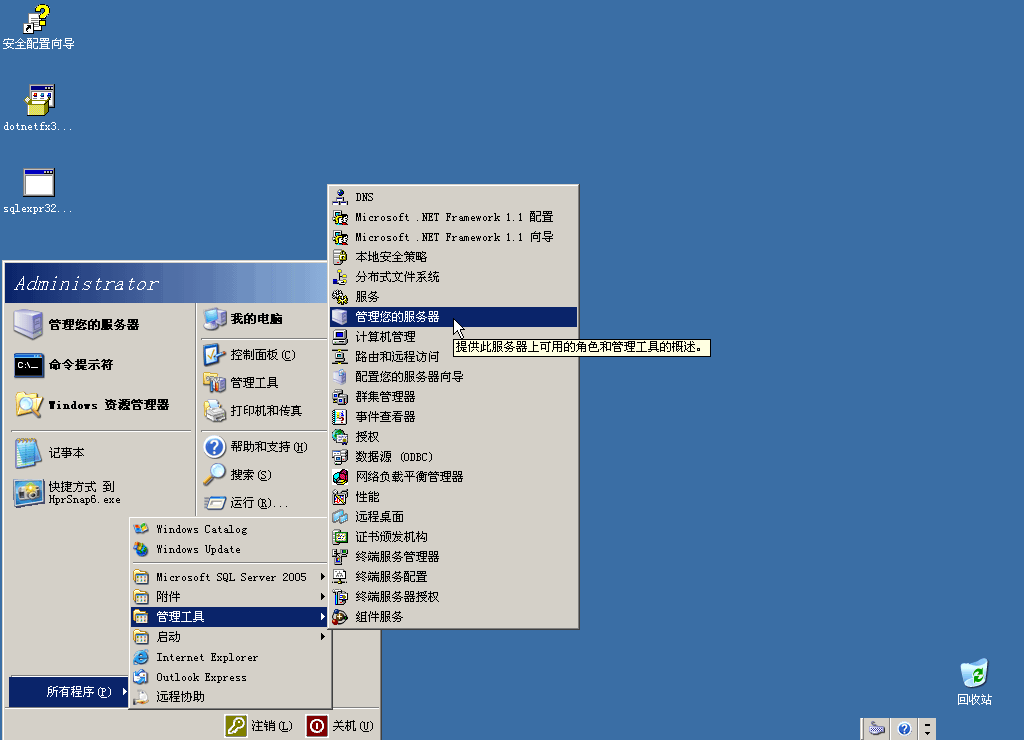Viewport: 1024px width, 740px height.
Task: Open 网络负载平衡管理器 icon
Action: coord(340,477)
